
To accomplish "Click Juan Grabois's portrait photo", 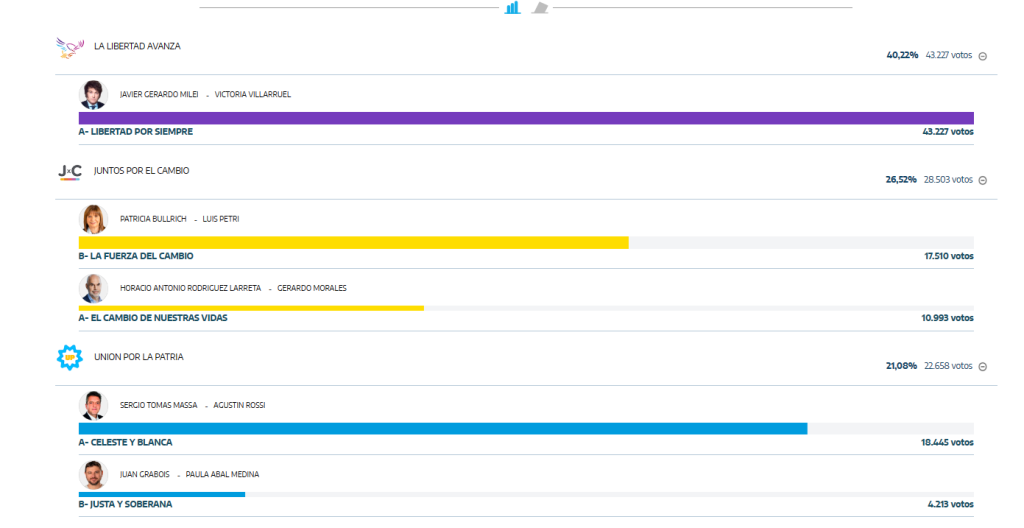I will pyautogui.click(x=93, y=474).
